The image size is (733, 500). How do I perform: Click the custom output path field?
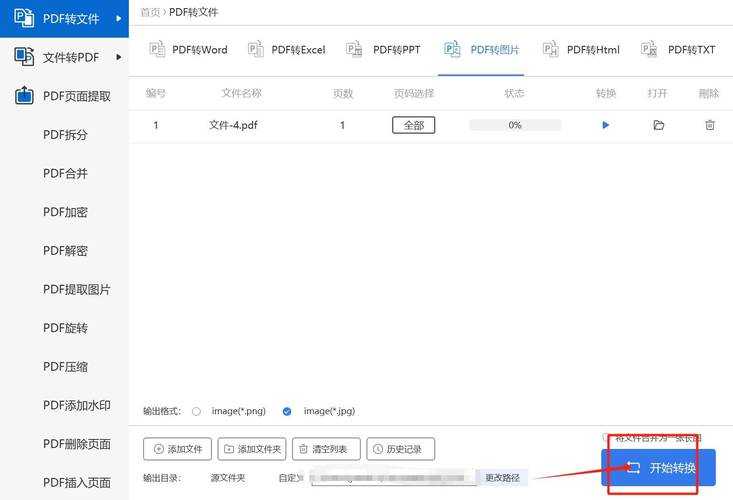393,478
